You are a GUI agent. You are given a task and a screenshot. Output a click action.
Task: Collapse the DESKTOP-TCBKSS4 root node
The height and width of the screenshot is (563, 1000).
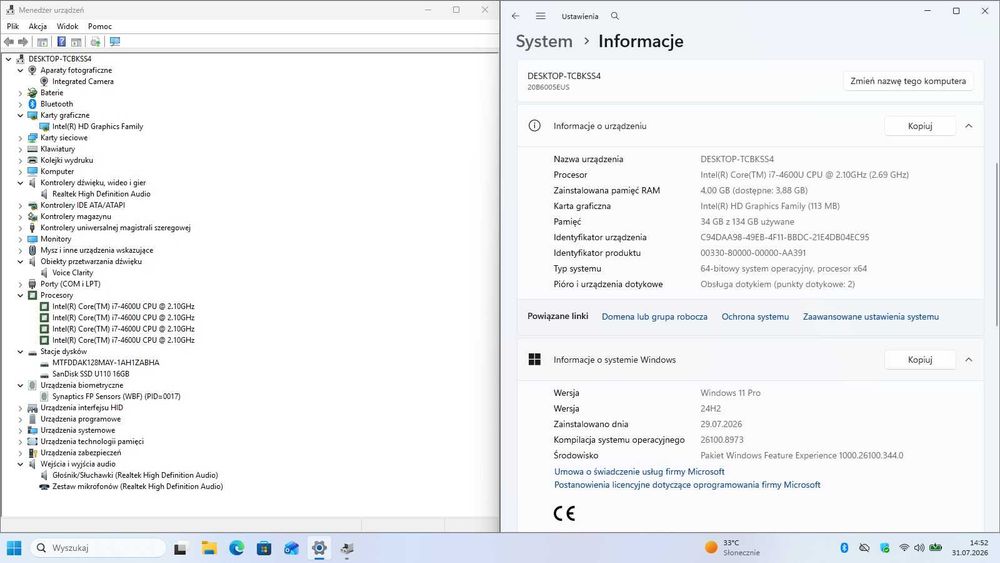[8, 59]
